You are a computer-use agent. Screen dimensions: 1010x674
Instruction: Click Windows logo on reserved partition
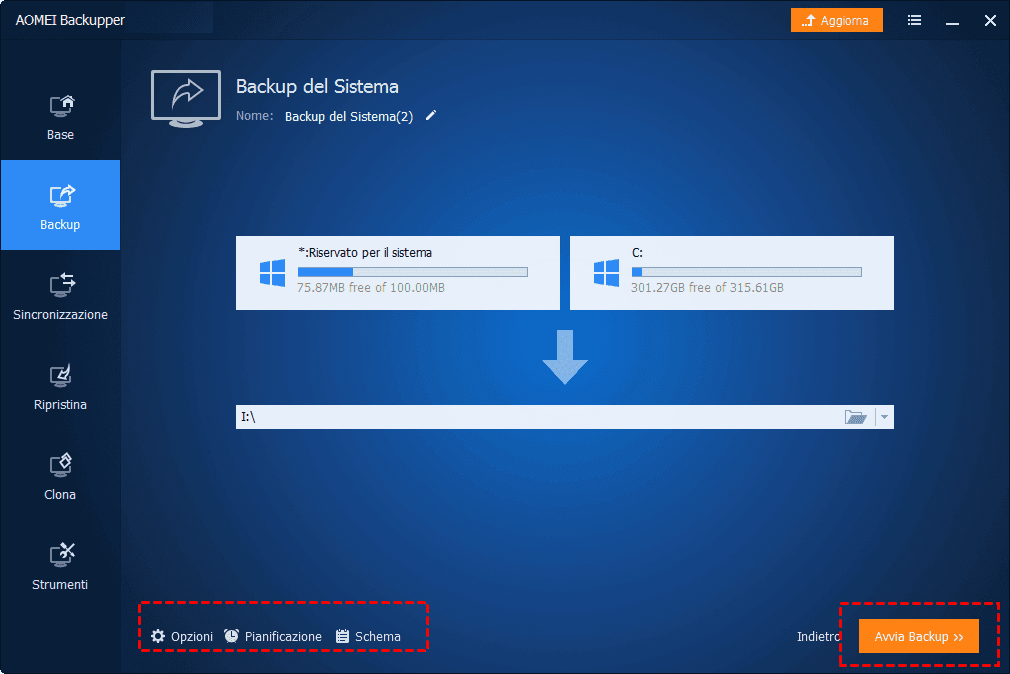272,273
